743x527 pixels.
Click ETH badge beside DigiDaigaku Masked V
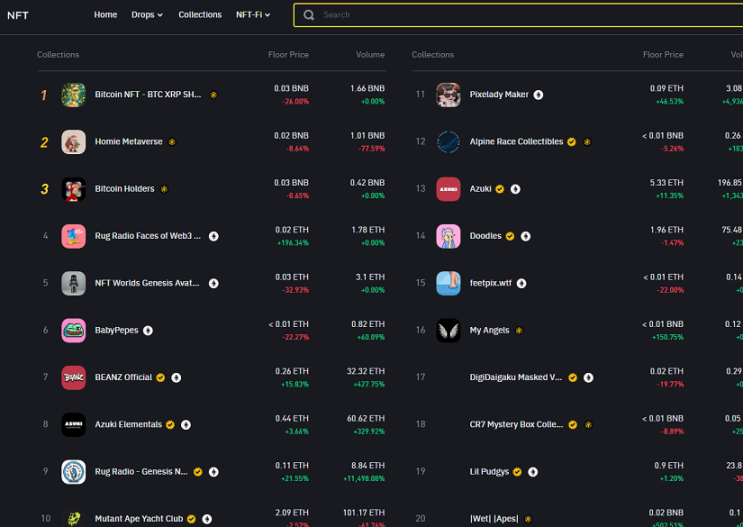tap(589, 378)
